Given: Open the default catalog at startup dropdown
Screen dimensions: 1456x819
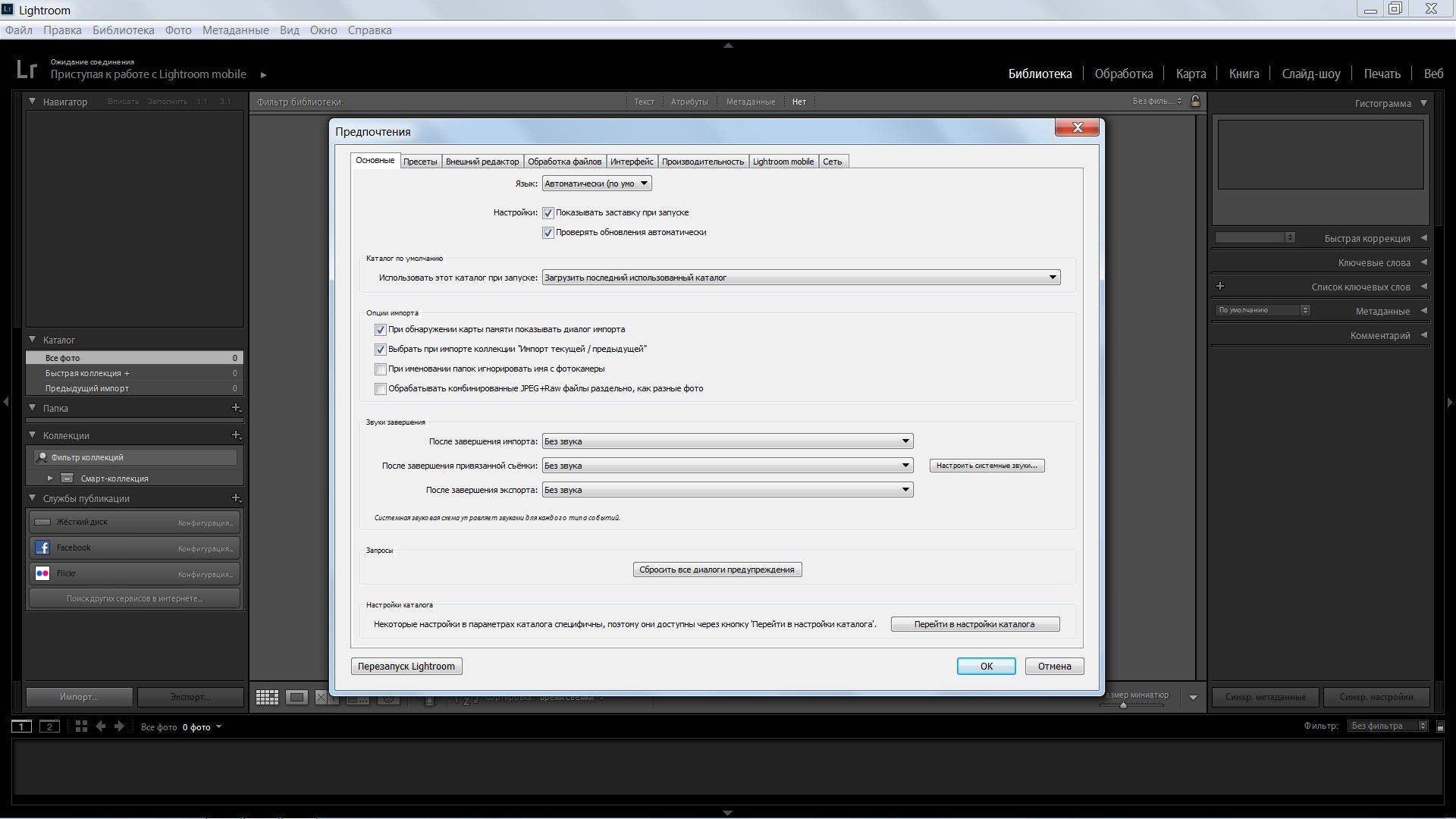Looking at the screenshot, I should point(801,278).
